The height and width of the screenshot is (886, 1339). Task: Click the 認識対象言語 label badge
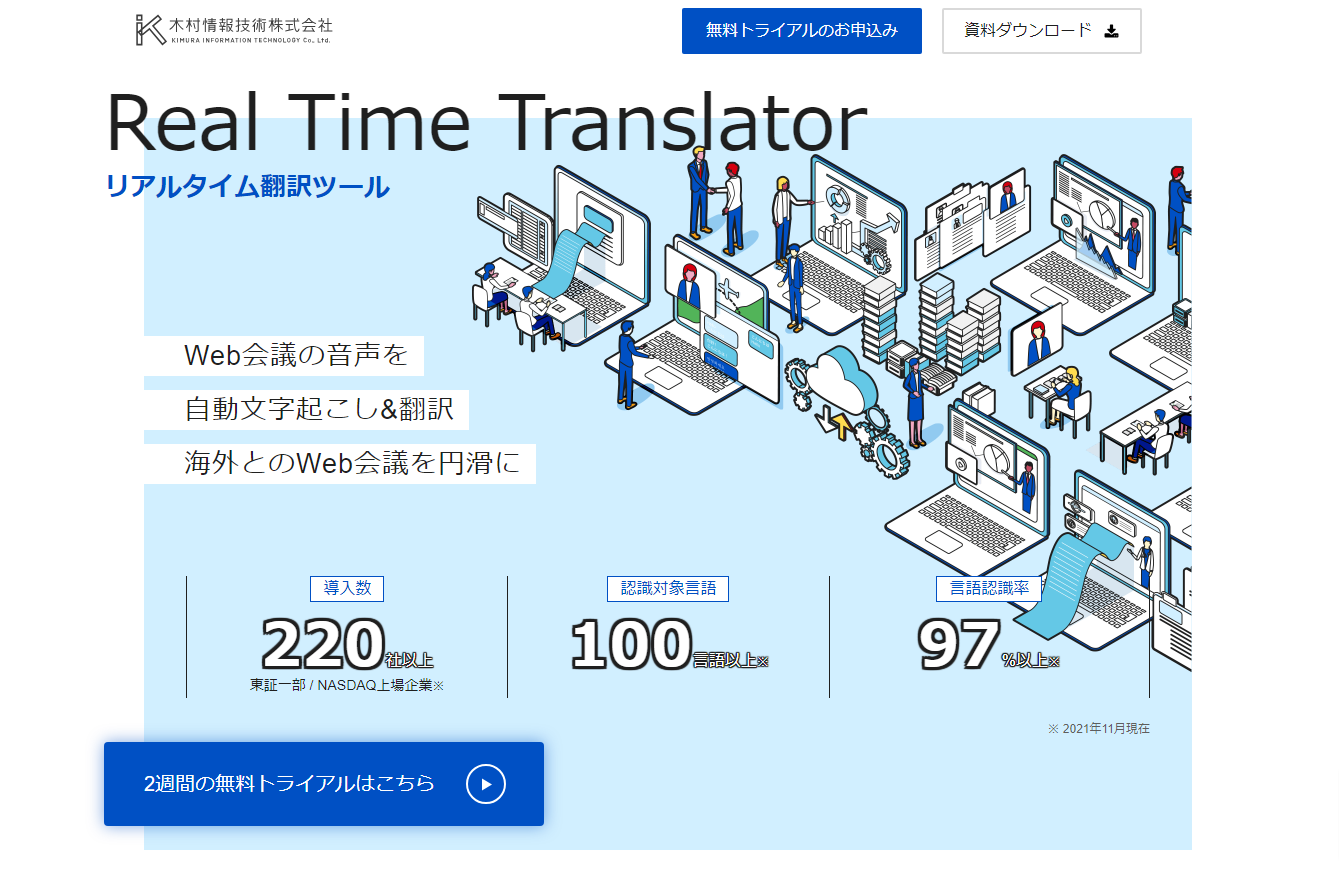coord(666,588)
